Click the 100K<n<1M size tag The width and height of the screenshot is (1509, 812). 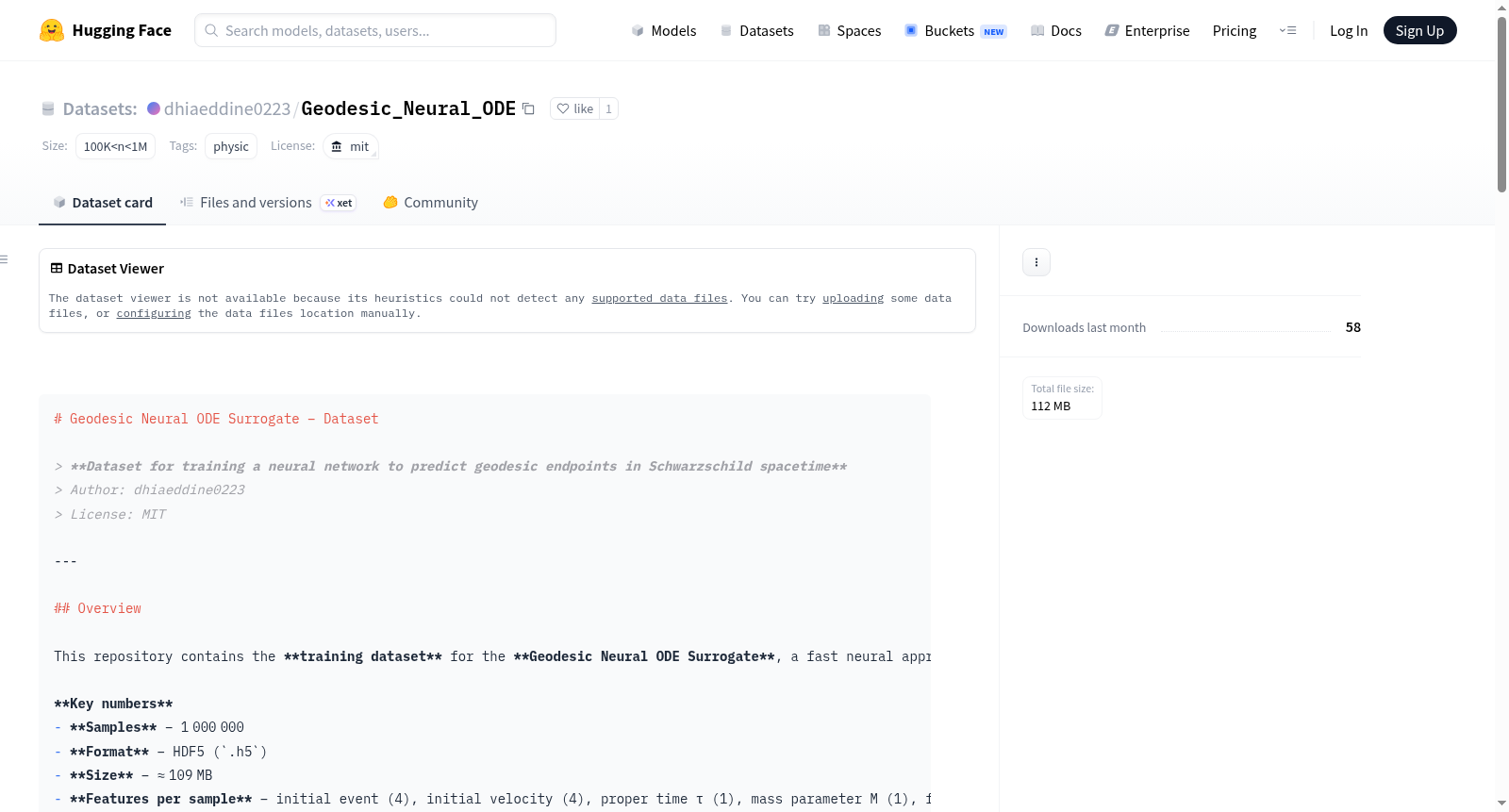[115, 146]
